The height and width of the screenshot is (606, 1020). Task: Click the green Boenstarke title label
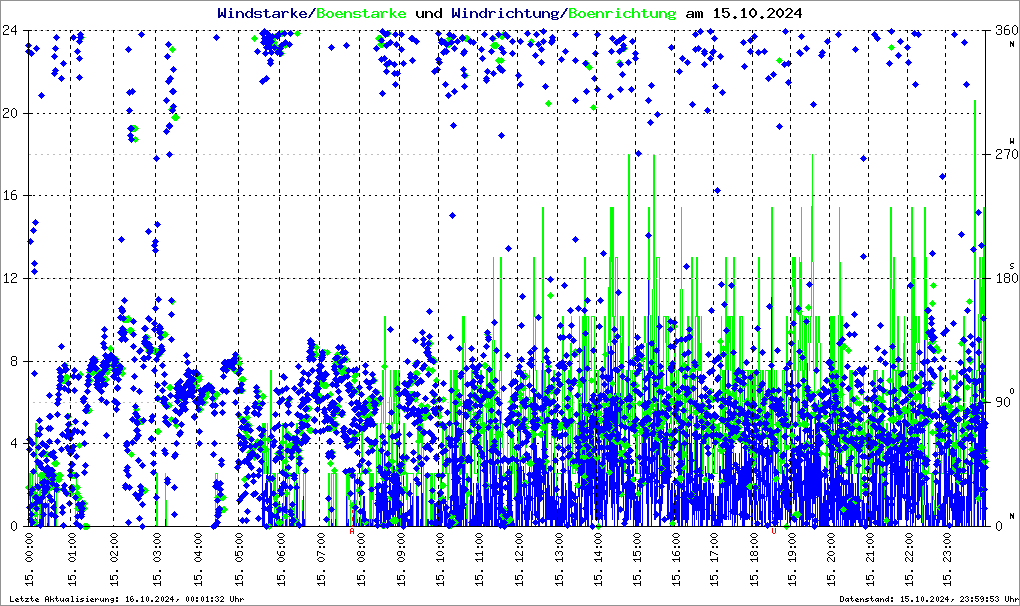pos(362,13)
